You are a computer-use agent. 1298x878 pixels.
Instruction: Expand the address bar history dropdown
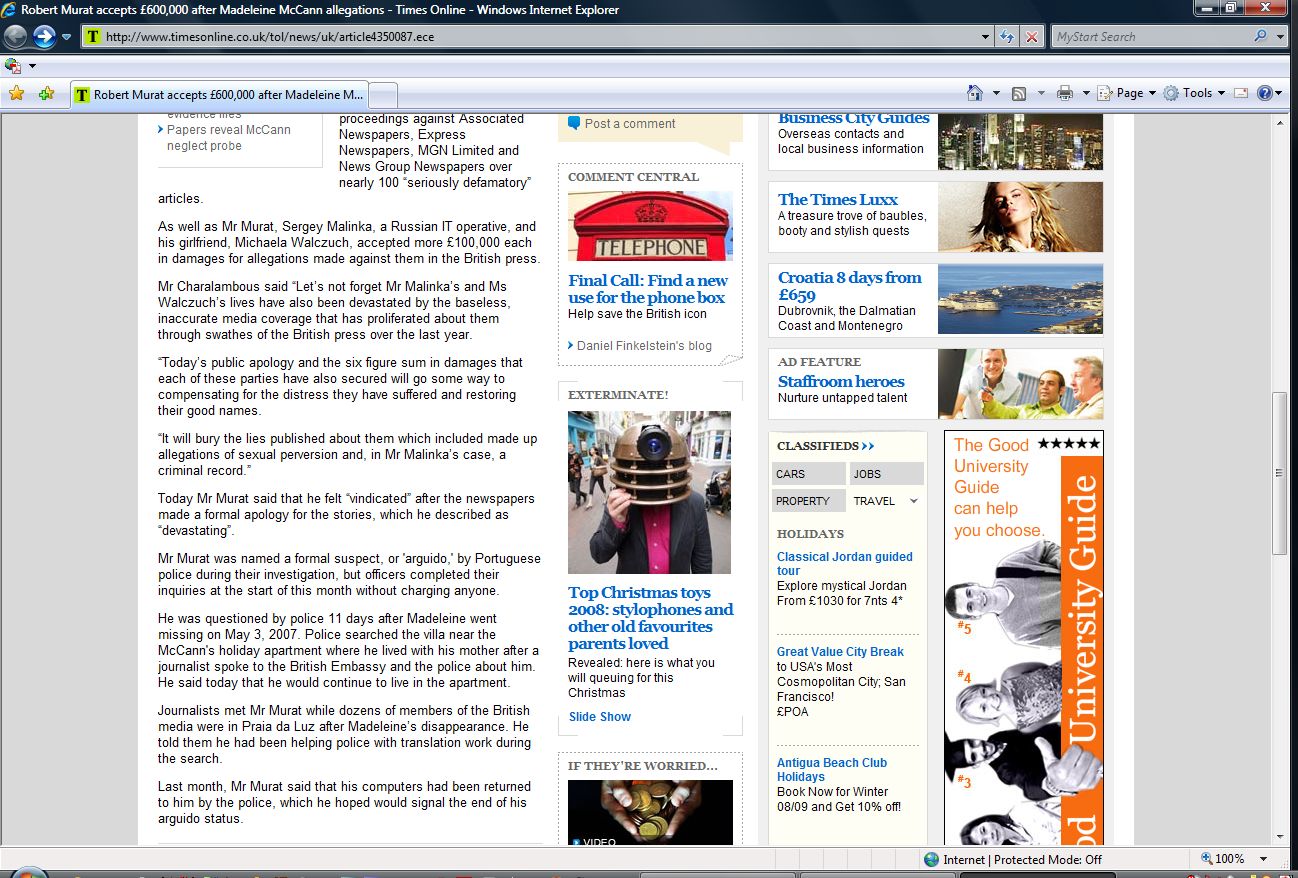point(986,37)
